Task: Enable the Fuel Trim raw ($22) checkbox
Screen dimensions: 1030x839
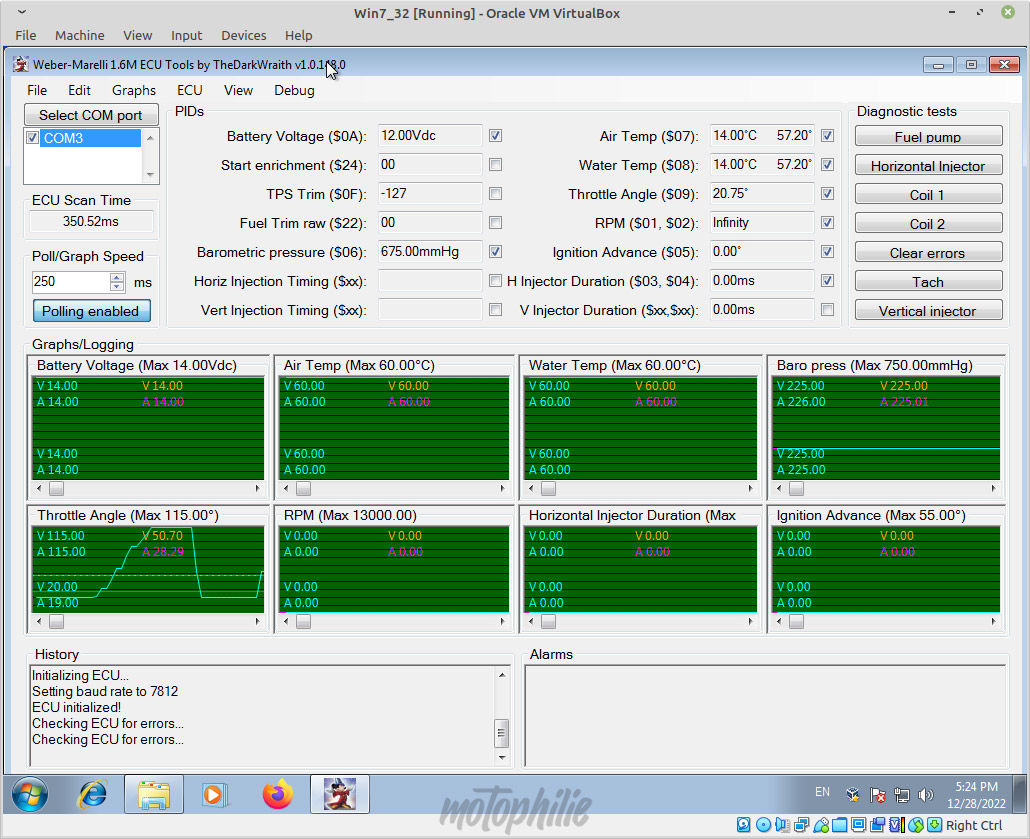Action: coord(495,223)
